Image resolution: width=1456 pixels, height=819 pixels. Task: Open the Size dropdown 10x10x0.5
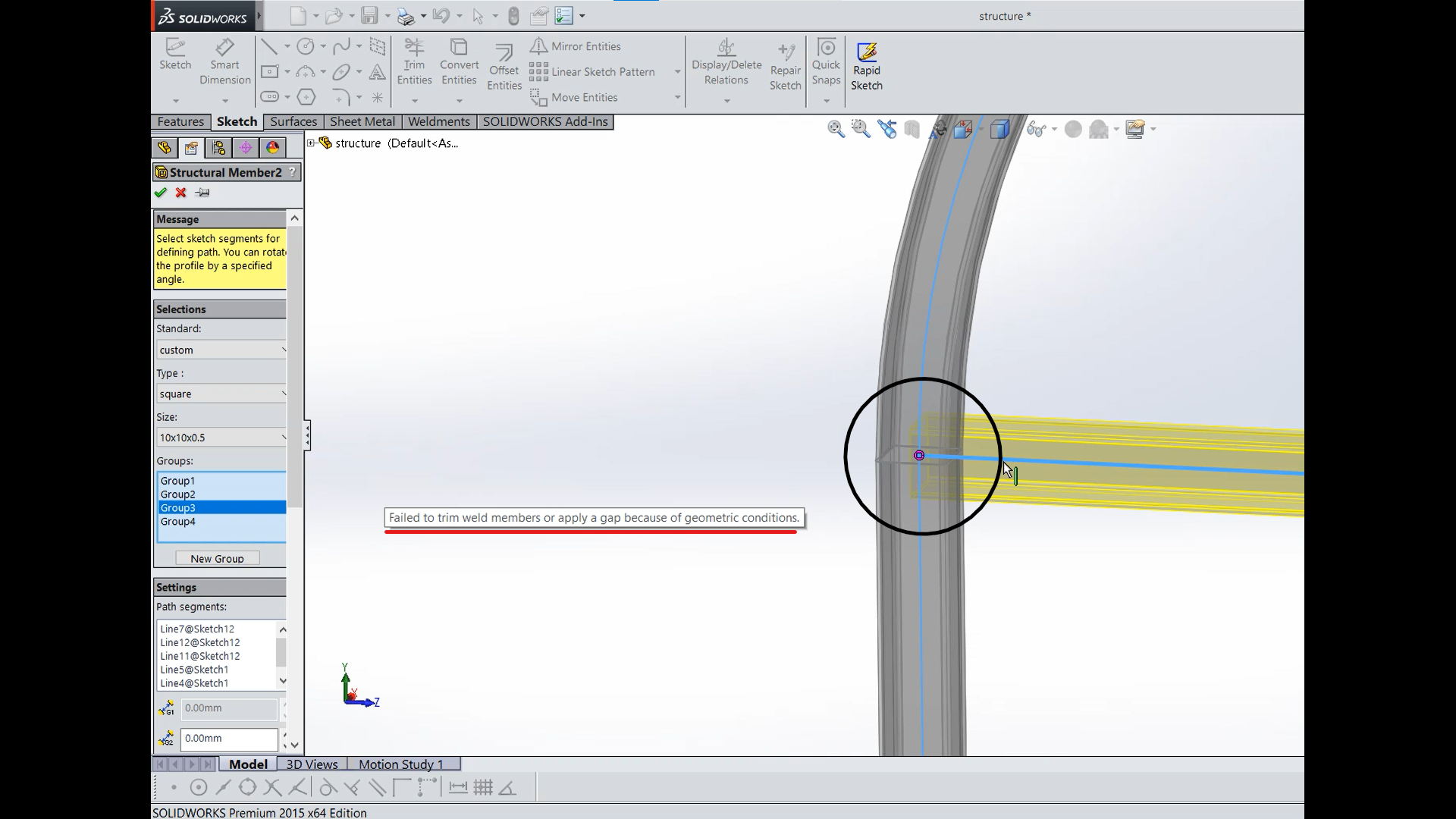click(221, 438)
